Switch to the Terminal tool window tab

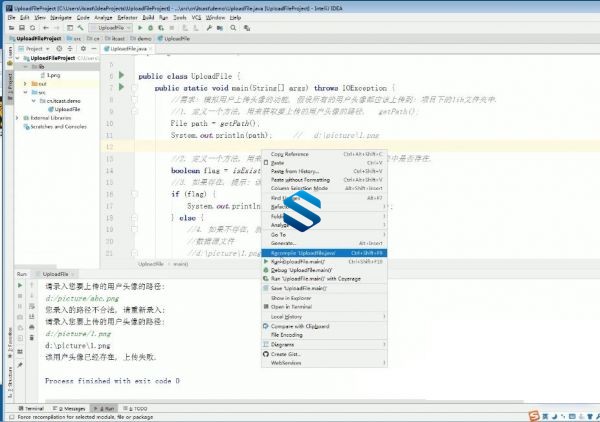[31, 408]
